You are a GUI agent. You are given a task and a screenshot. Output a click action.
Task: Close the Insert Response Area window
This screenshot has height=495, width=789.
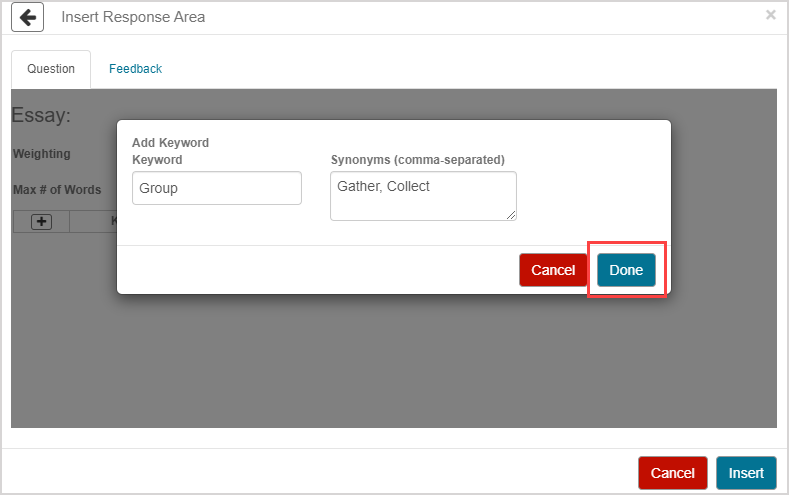770,15
